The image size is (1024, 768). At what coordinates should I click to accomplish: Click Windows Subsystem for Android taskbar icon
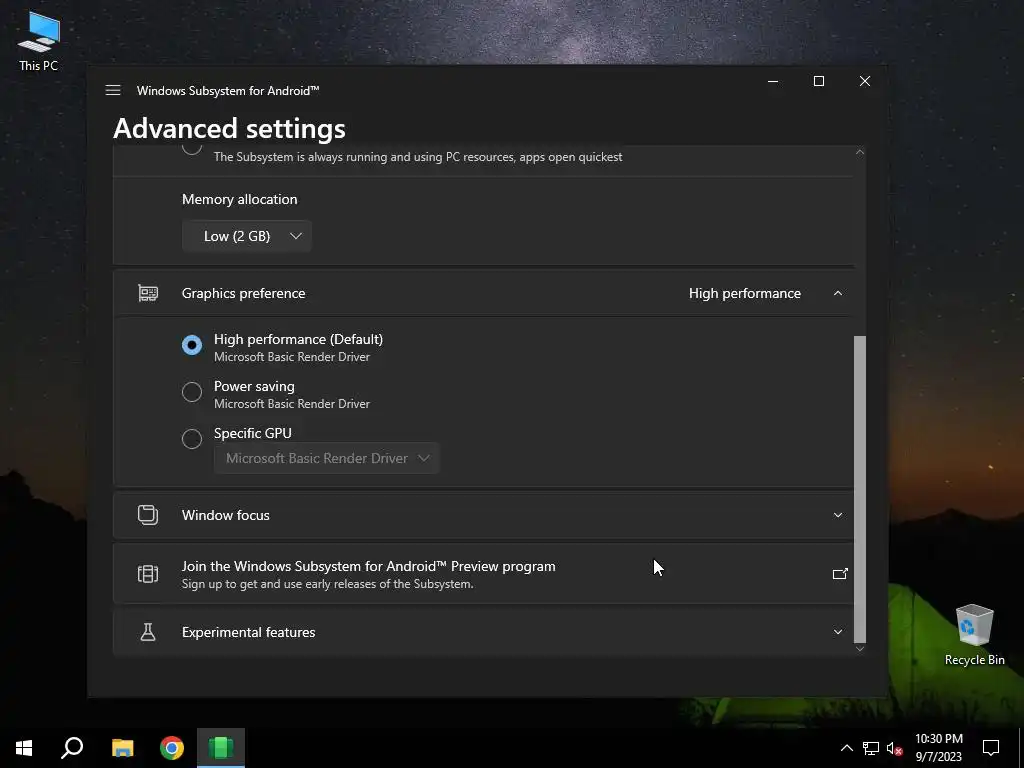tap(221, 748)
